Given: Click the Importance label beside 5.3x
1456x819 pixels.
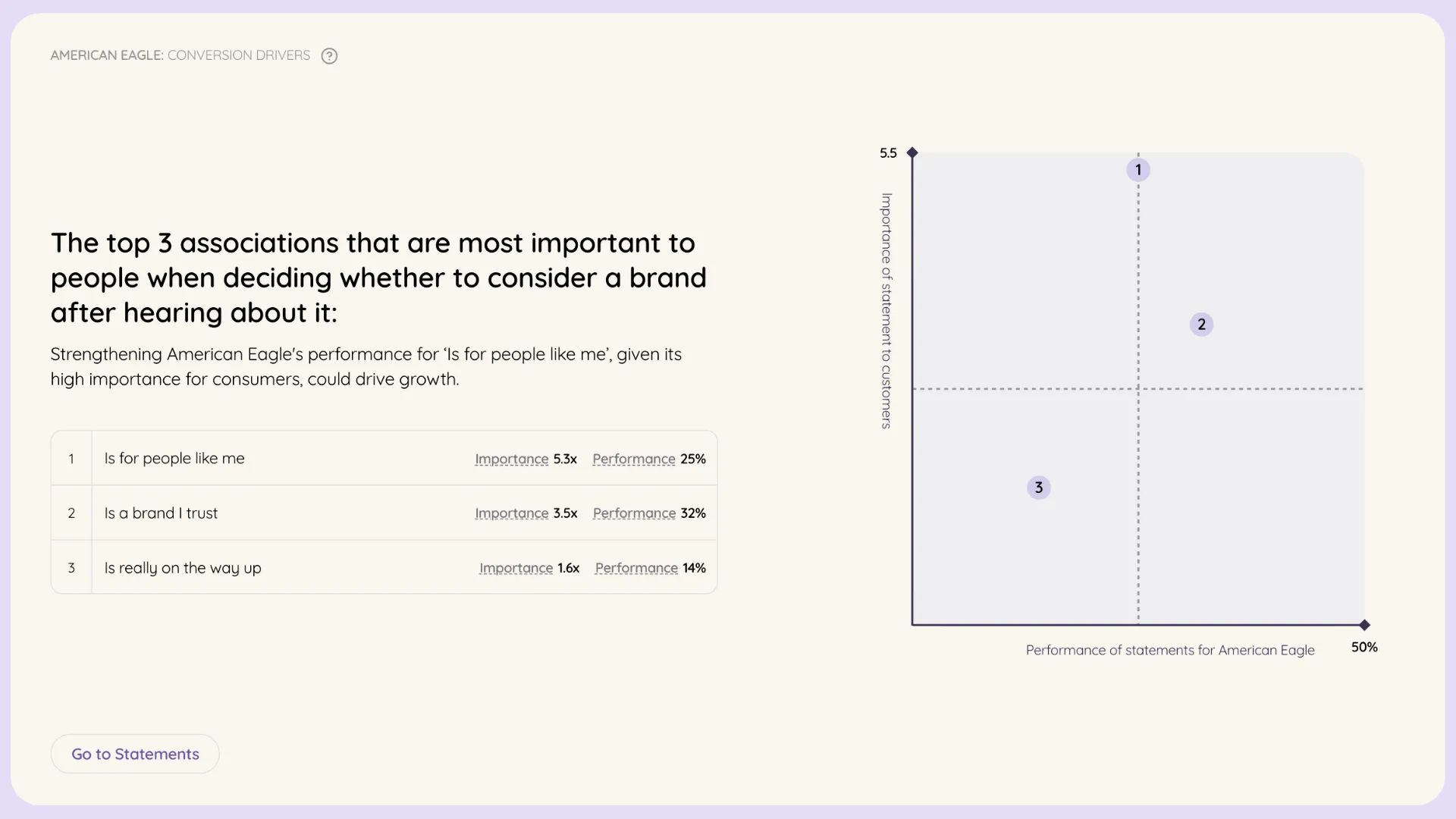Looking at the screenshot, I should 511,459.
